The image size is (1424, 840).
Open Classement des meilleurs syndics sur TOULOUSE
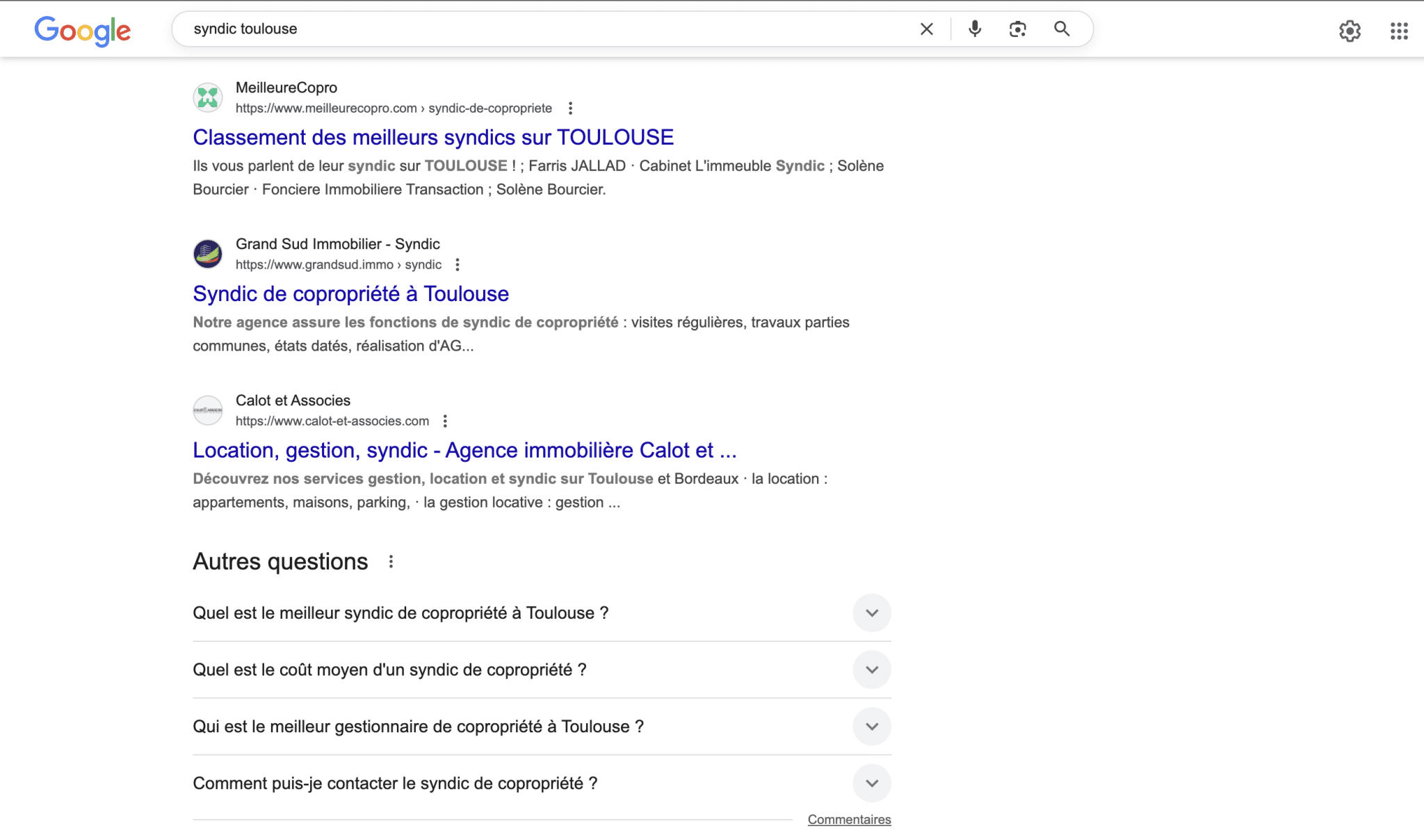coord(432,137)
